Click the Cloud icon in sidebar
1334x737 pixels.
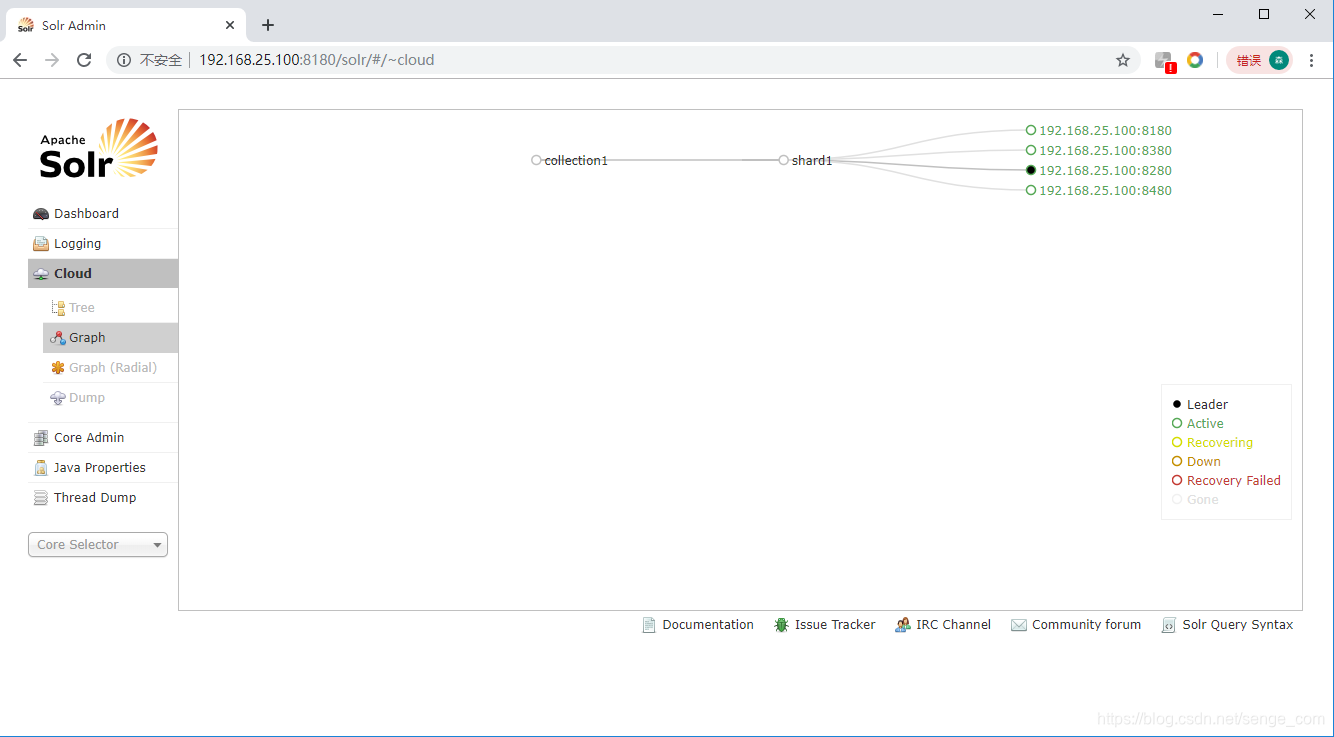41,274
